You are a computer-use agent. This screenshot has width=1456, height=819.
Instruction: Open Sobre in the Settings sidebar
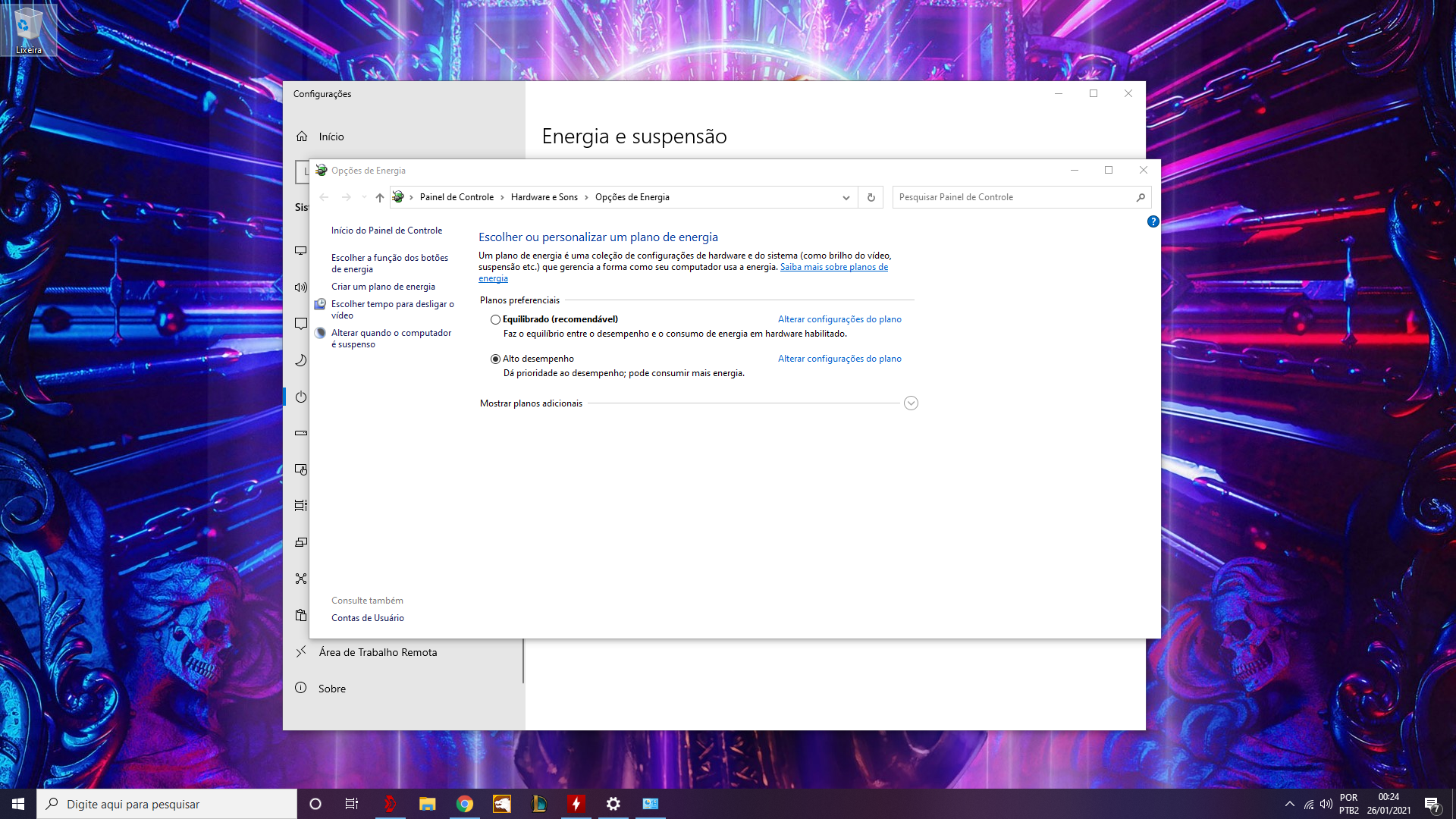[332, 689]
